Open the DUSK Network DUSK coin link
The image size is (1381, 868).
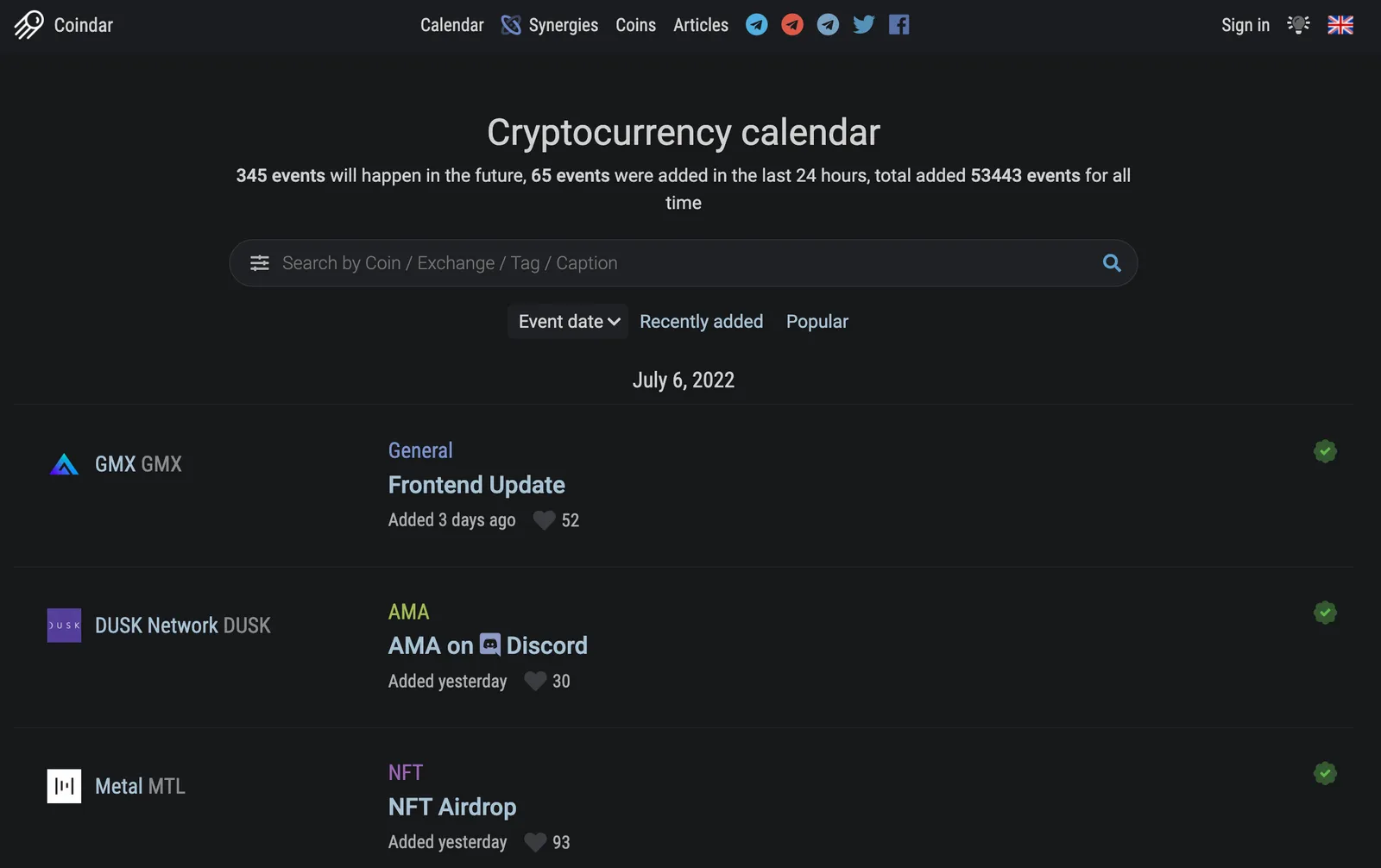click(x=183, y=626)
